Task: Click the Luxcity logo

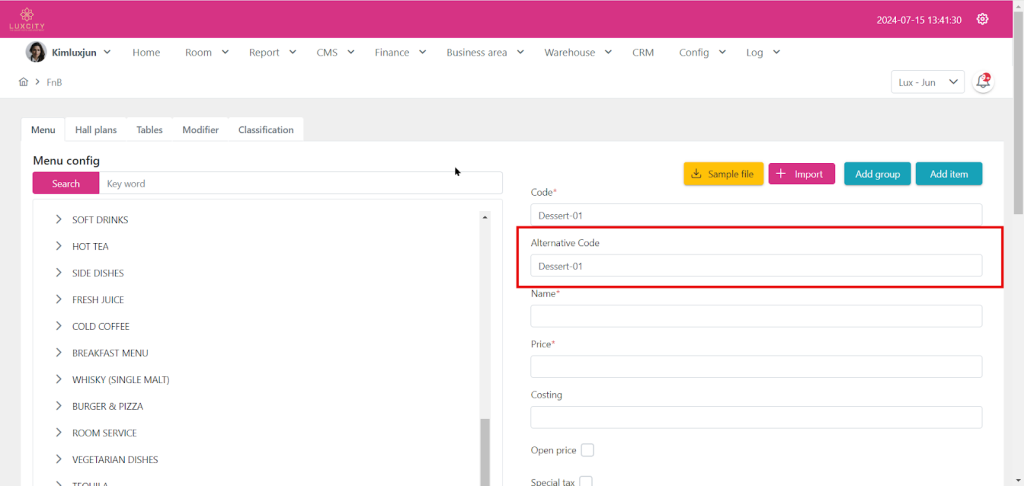Action: coord(27,18)
